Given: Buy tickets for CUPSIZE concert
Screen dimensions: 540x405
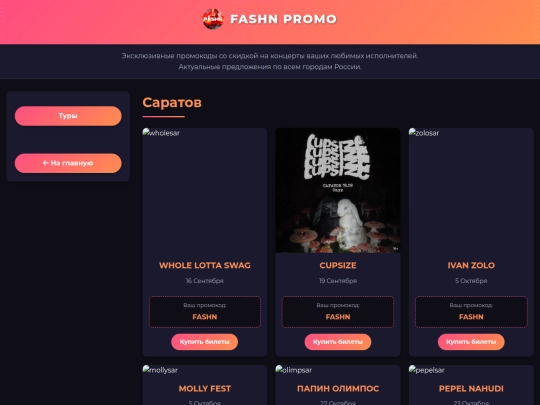Looking at the screenshot, I should [338, 342].
